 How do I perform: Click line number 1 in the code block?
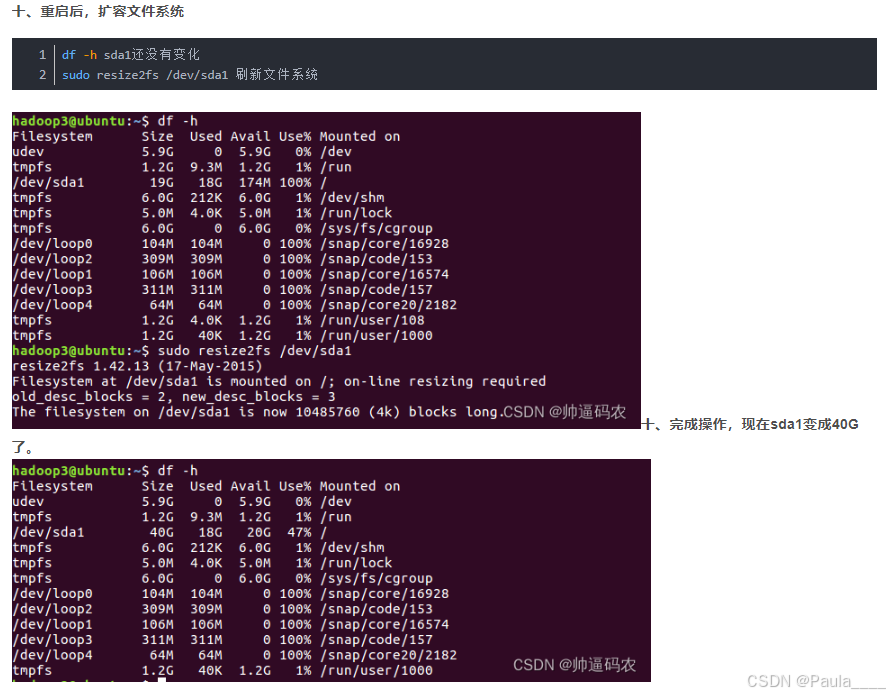[43, 54]
